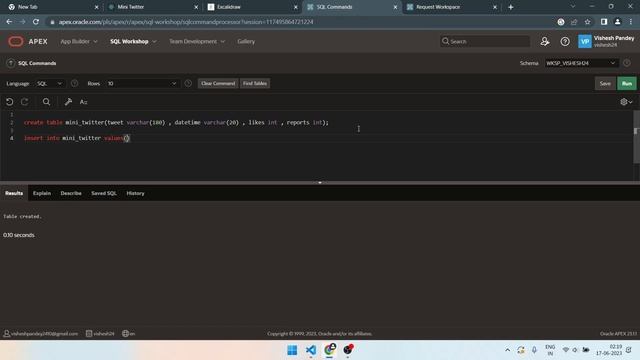Click the splitter handle between editor and results

point(320,182)
